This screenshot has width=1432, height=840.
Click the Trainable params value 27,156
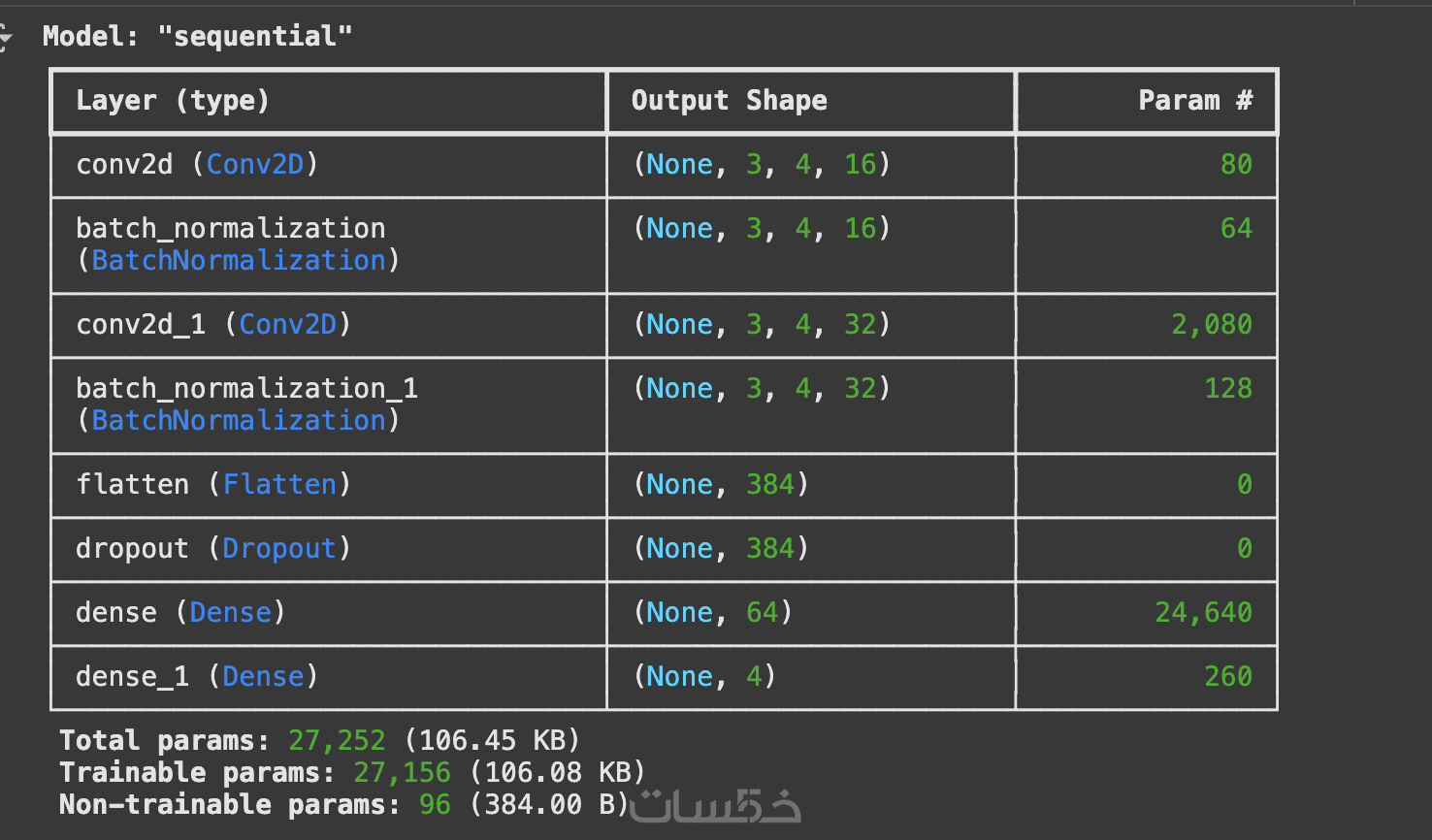pos(402,772)
